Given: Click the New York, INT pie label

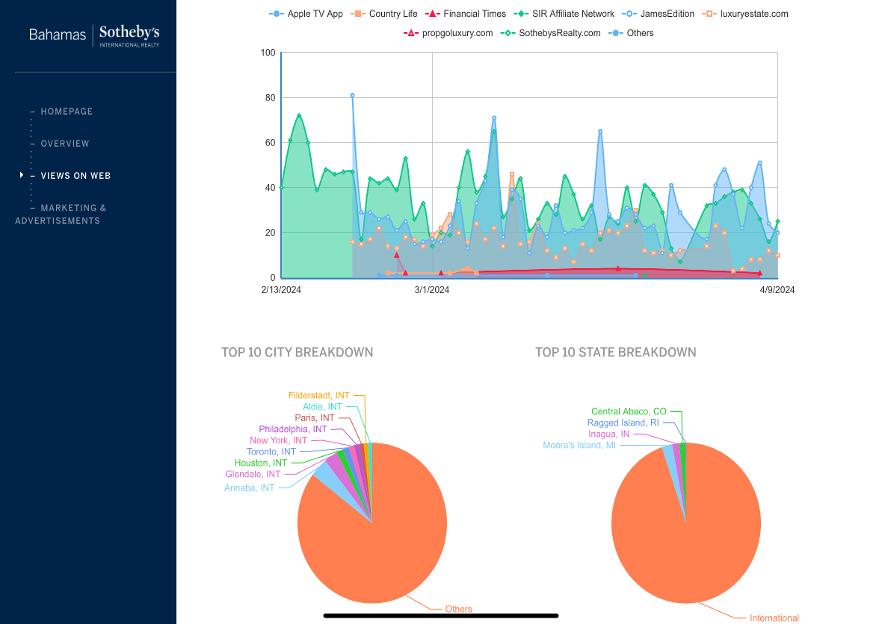Looking at the screenshot, I should [278, 440].
